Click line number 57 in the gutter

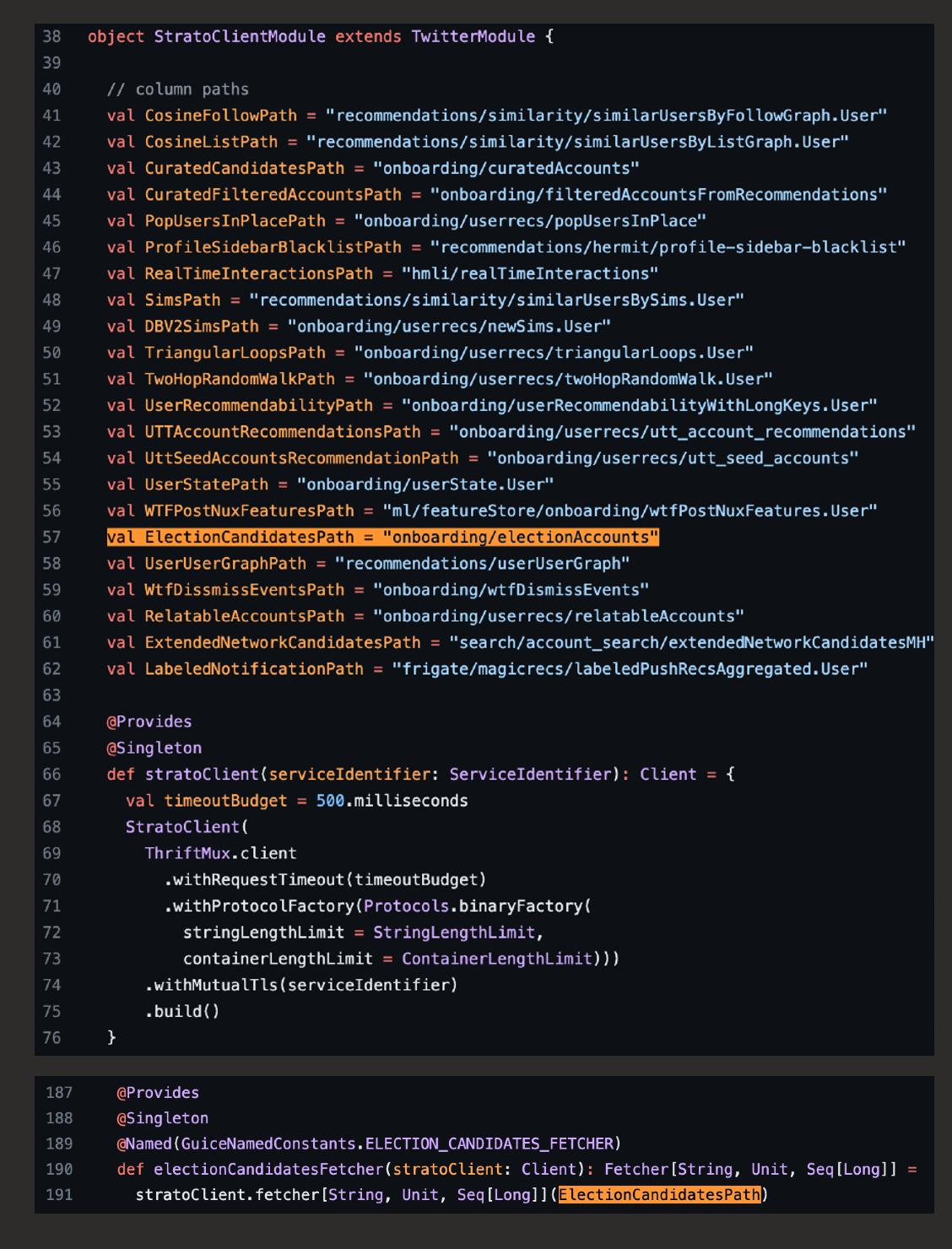(x=51, y=538)
